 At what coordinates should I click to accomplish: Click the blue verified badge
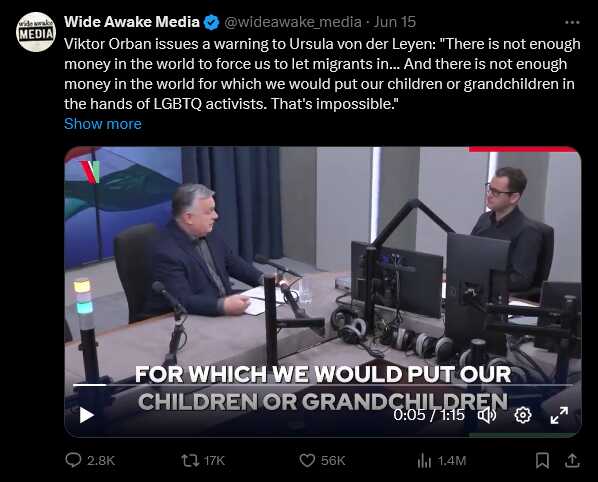(x=211, y=22)
